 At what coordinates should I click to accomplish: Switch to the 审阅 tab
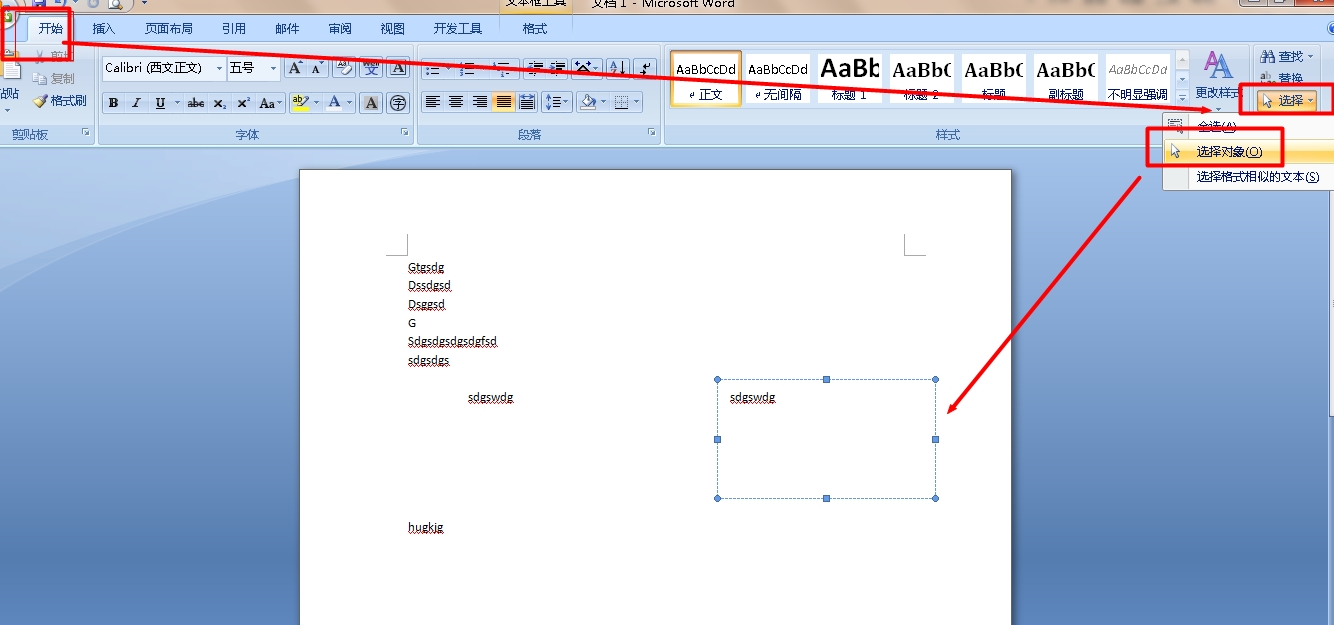340,29
